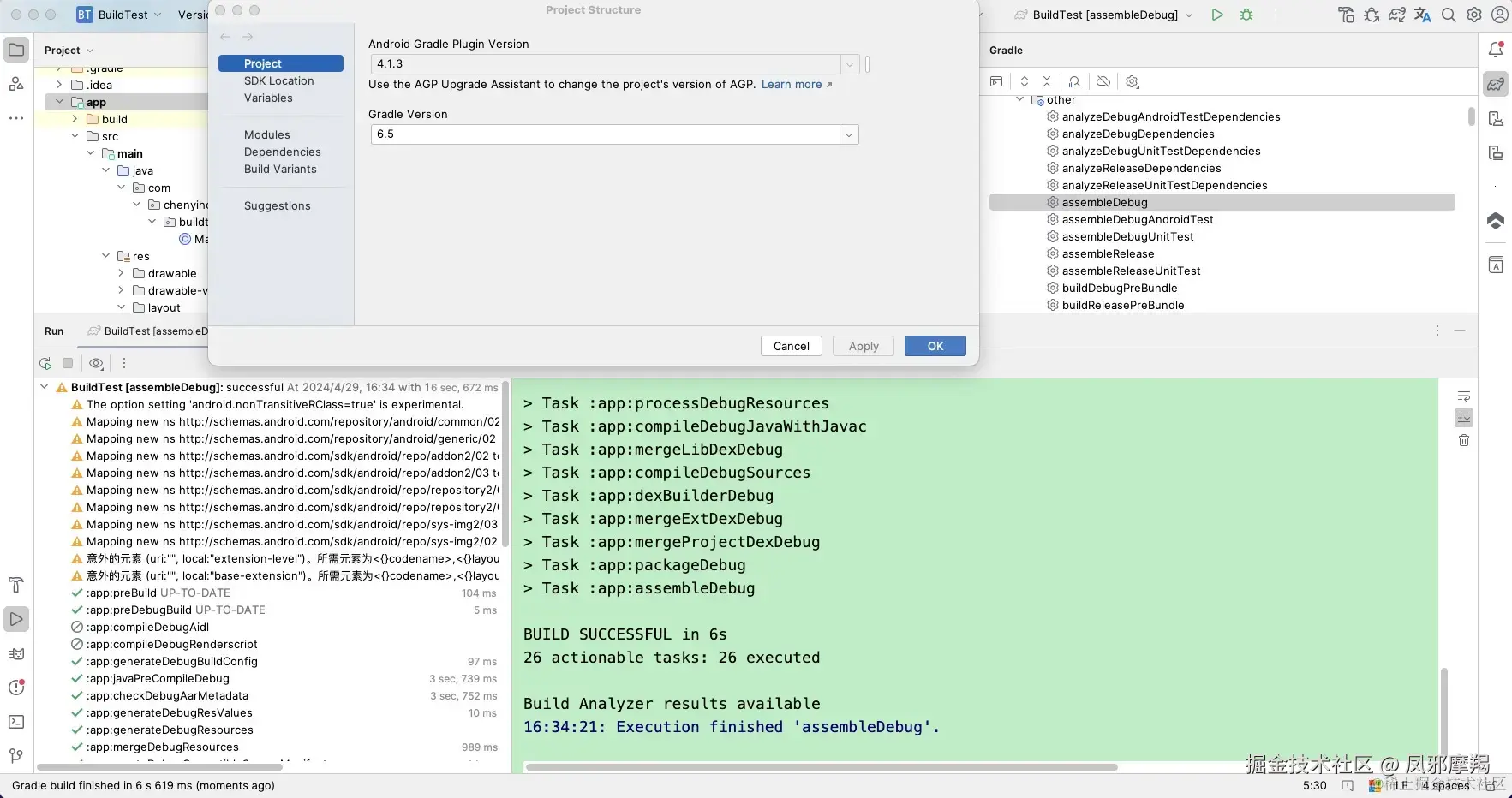
Task: Attach debugger to Android process icon
Action: point(1372,15)
